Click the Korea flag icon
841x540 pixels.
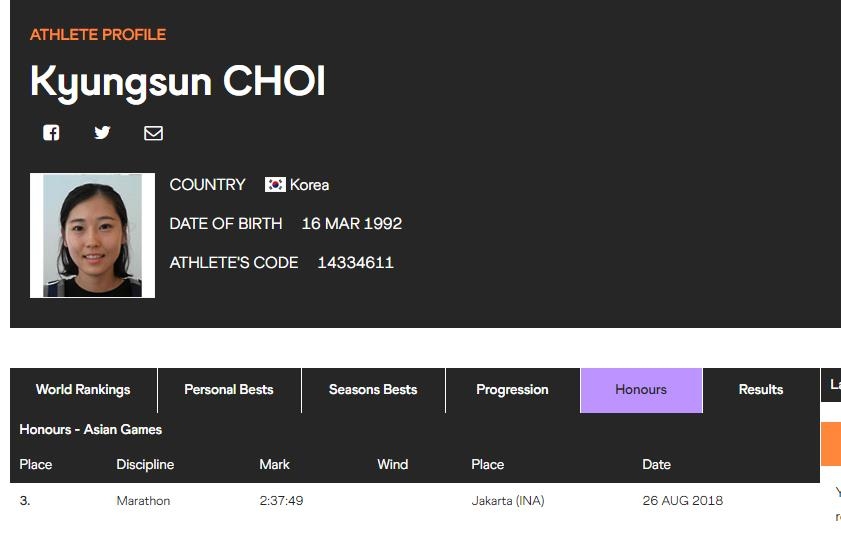275,185
